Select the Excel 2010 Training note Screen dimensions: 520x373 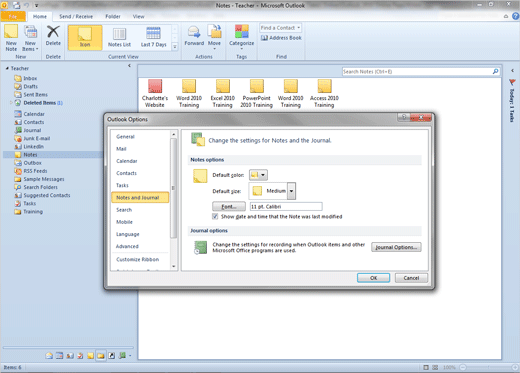click(223, 93)
